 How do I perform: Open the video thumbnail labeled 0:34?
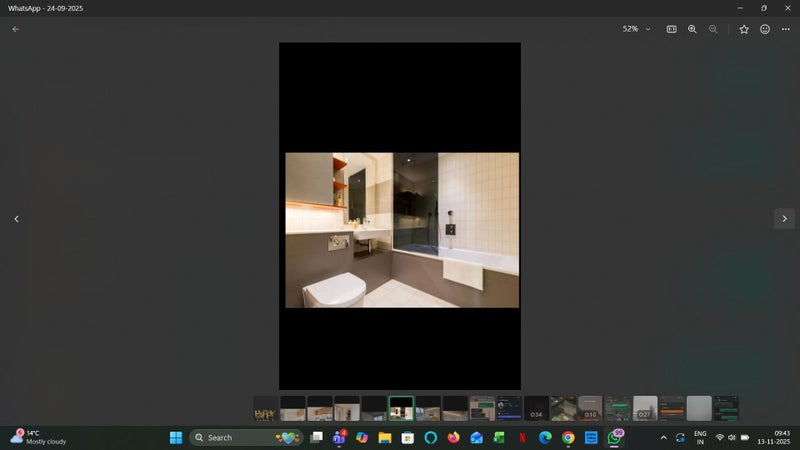pos(536,408)
